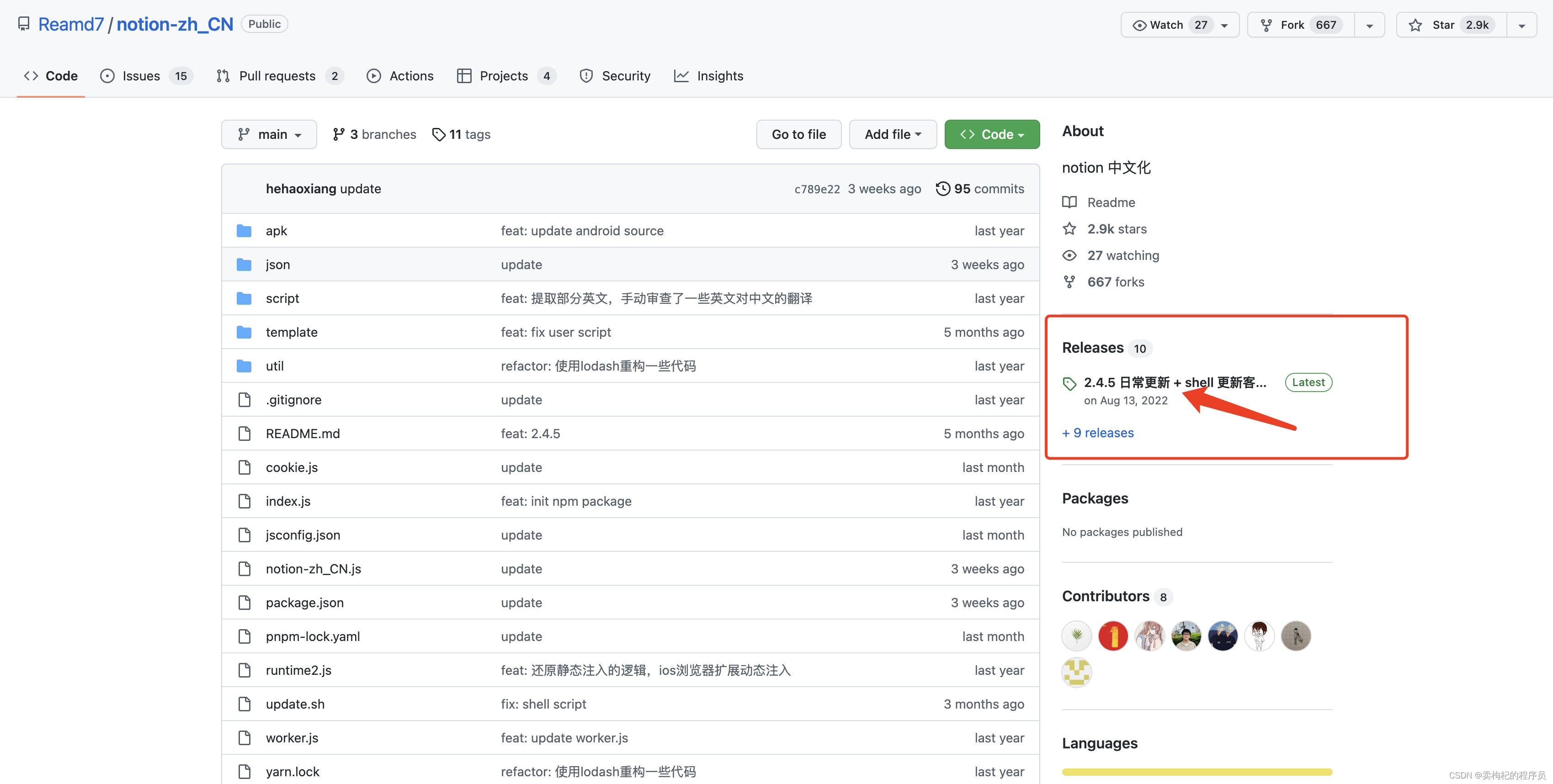Open the main branch selector dropdown
This screenshot has width=1553, height=784.
[x=269, y=134]
